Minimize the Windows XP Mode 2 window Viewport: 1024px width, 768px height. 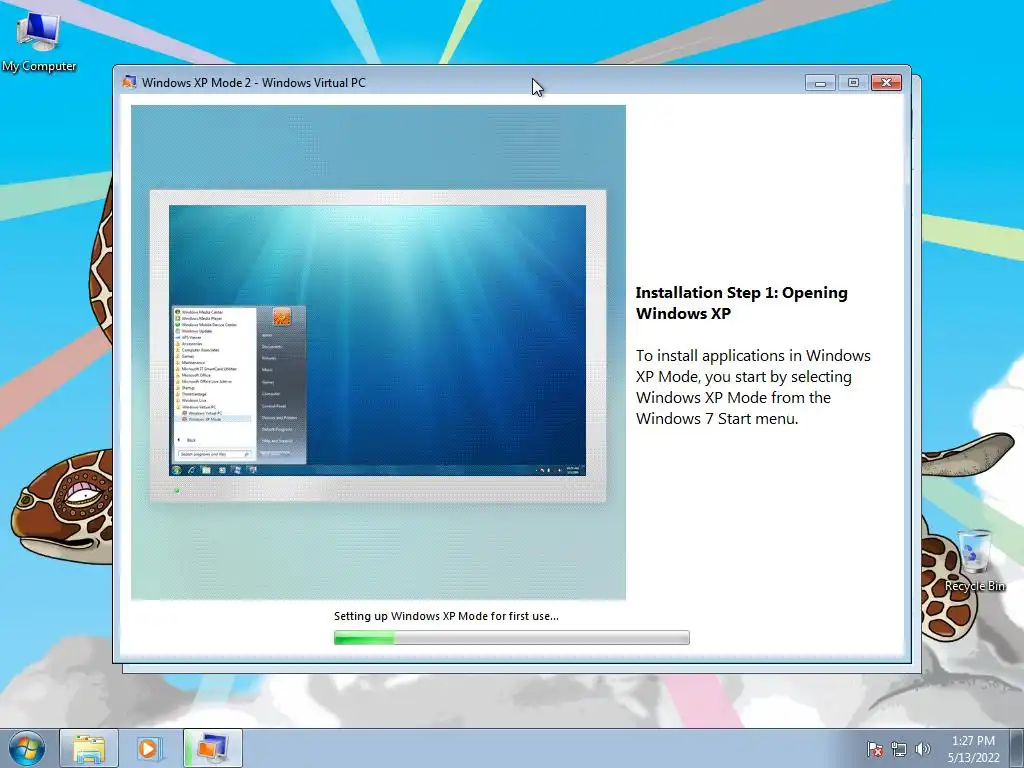click(x=820, y=82)
